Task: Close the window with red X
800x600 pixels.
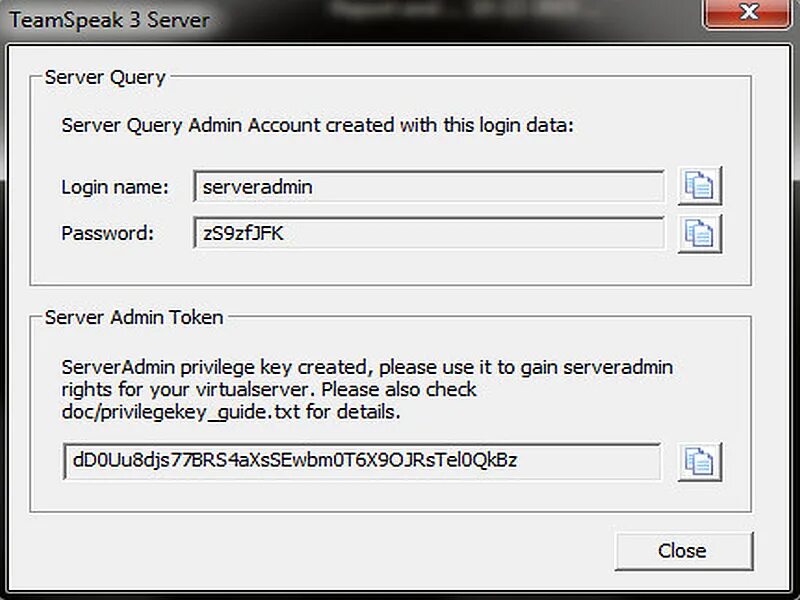Action: 747,13
